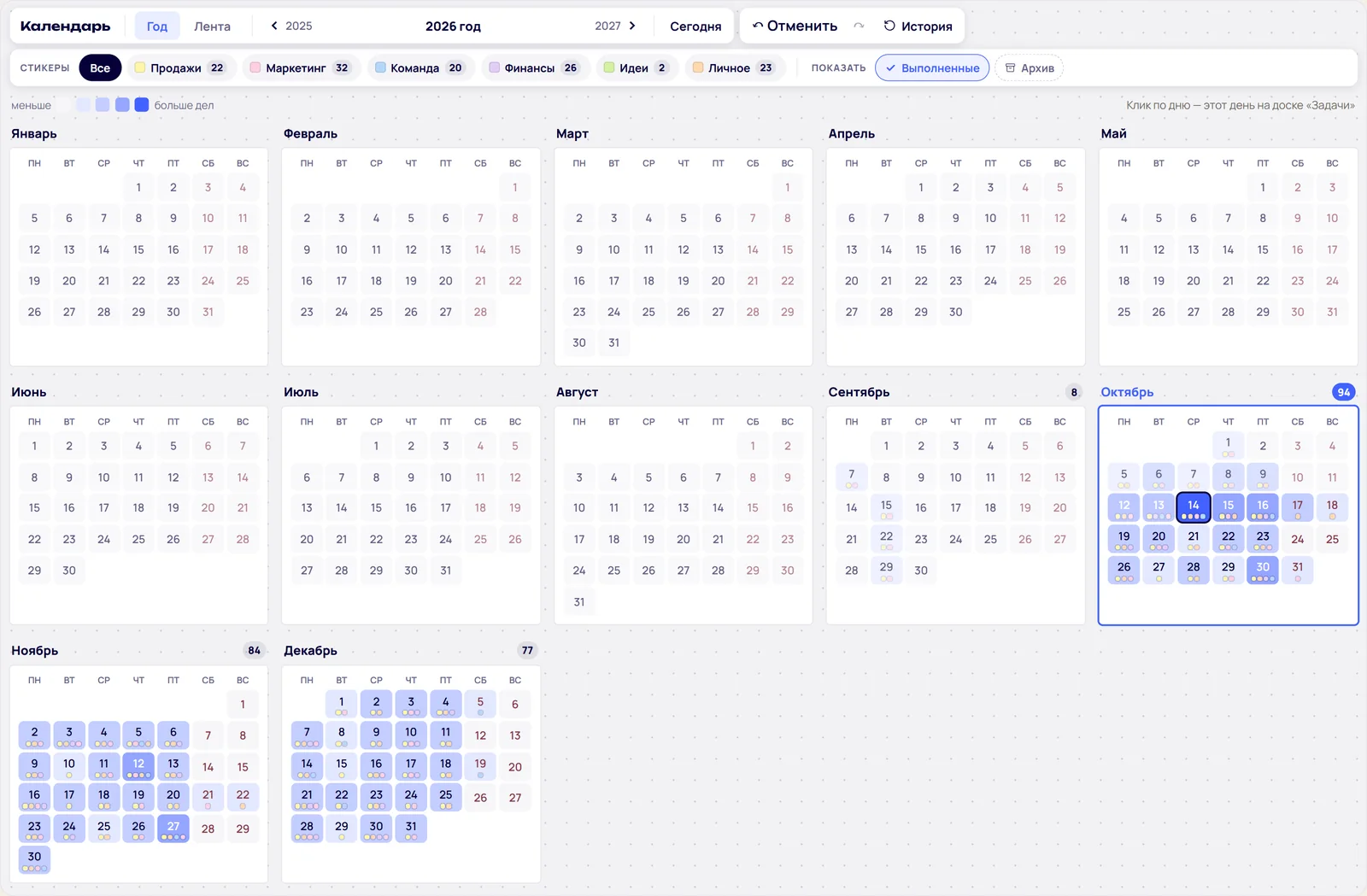Go to previous year 2025 chevron

pos(274,26)
